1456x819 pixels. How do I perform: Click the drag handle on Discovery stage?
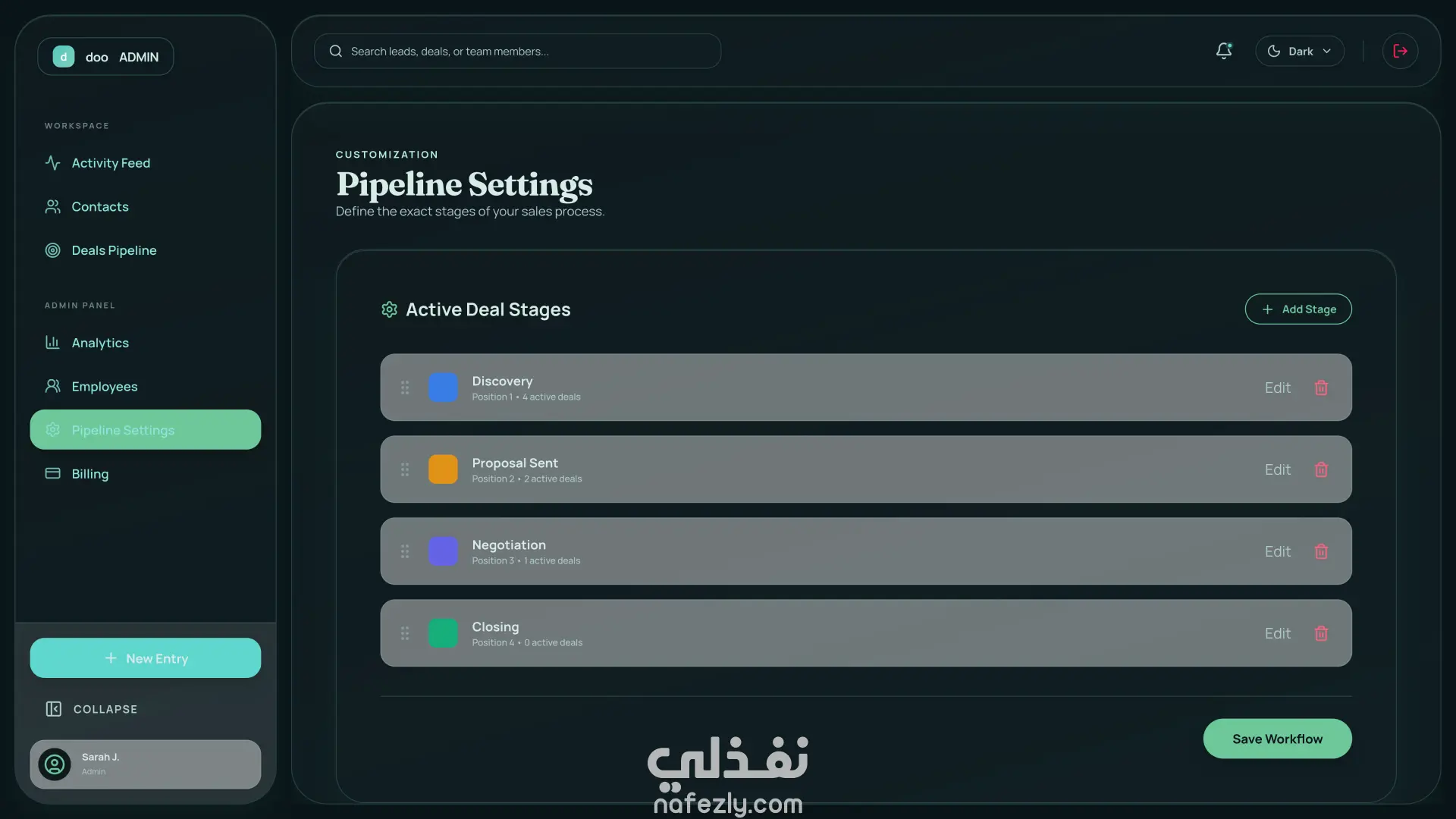[405, 388]
